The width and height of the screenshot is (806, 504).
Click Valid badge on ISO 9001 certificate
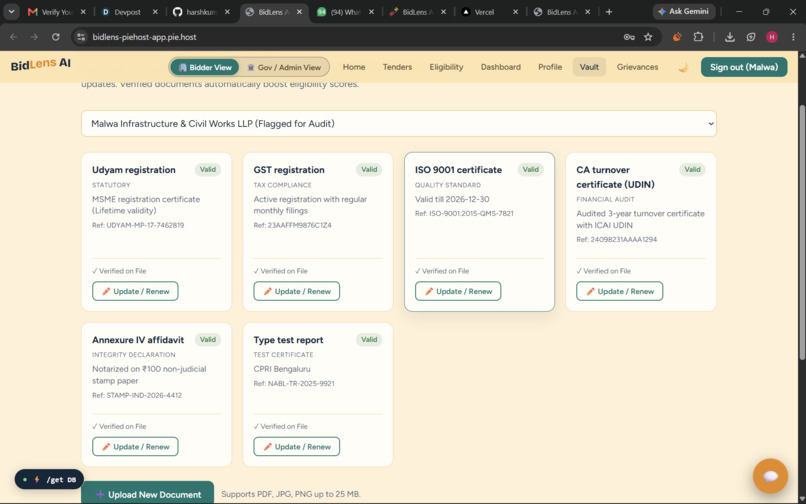coord(530,169)
